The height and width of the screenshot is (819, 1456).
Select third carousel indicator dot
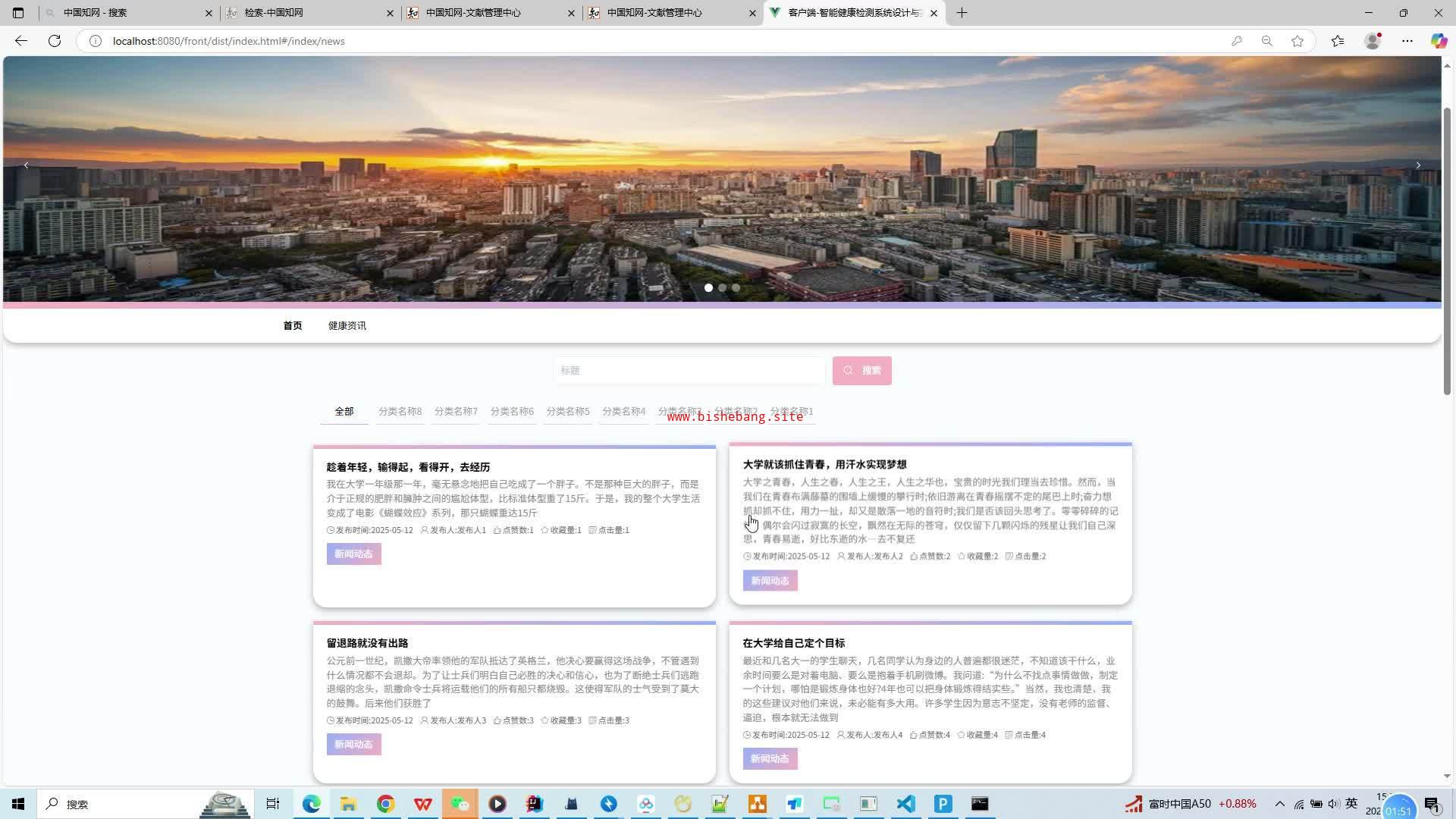(736, 288)
